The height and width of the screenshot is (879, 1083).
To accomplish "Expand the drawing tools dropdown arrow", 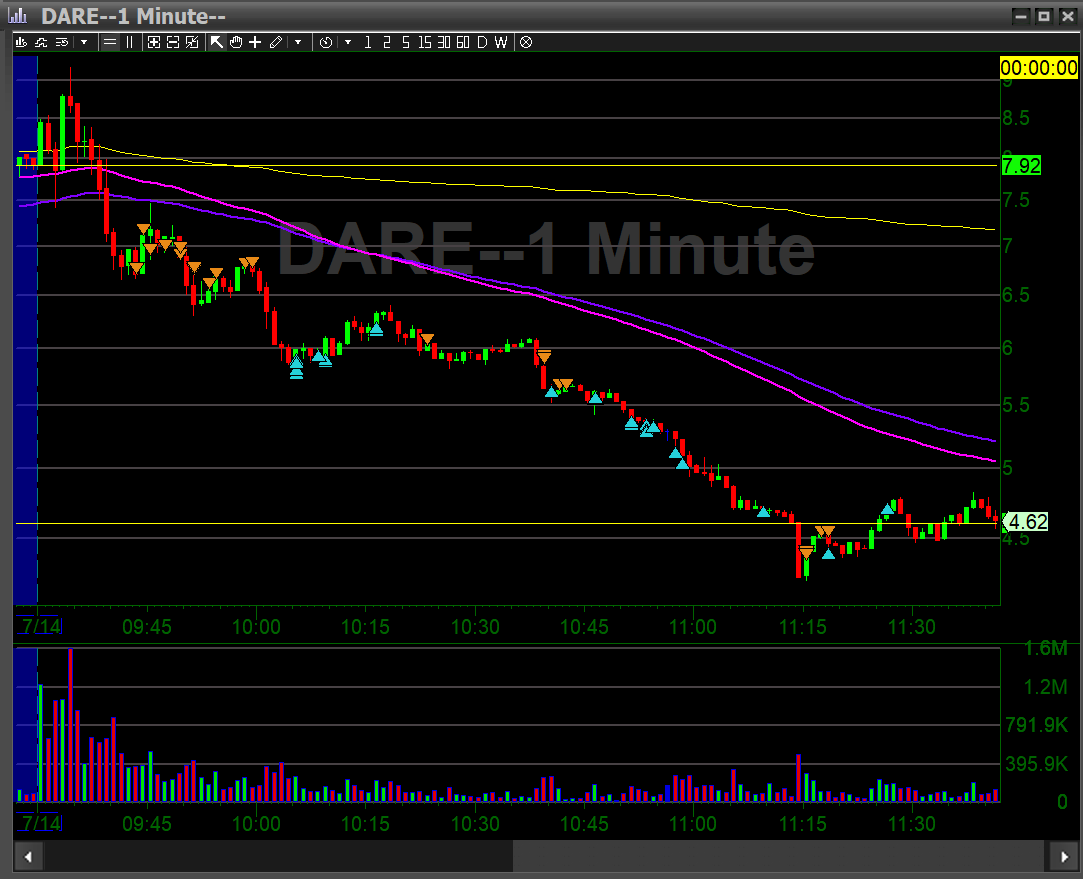I will (298, 42).
